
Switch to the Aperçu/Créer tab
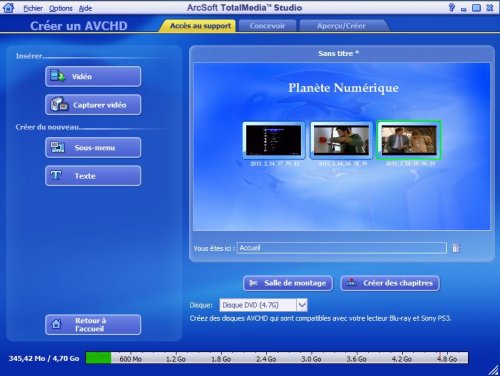click(x=341, y=26)
